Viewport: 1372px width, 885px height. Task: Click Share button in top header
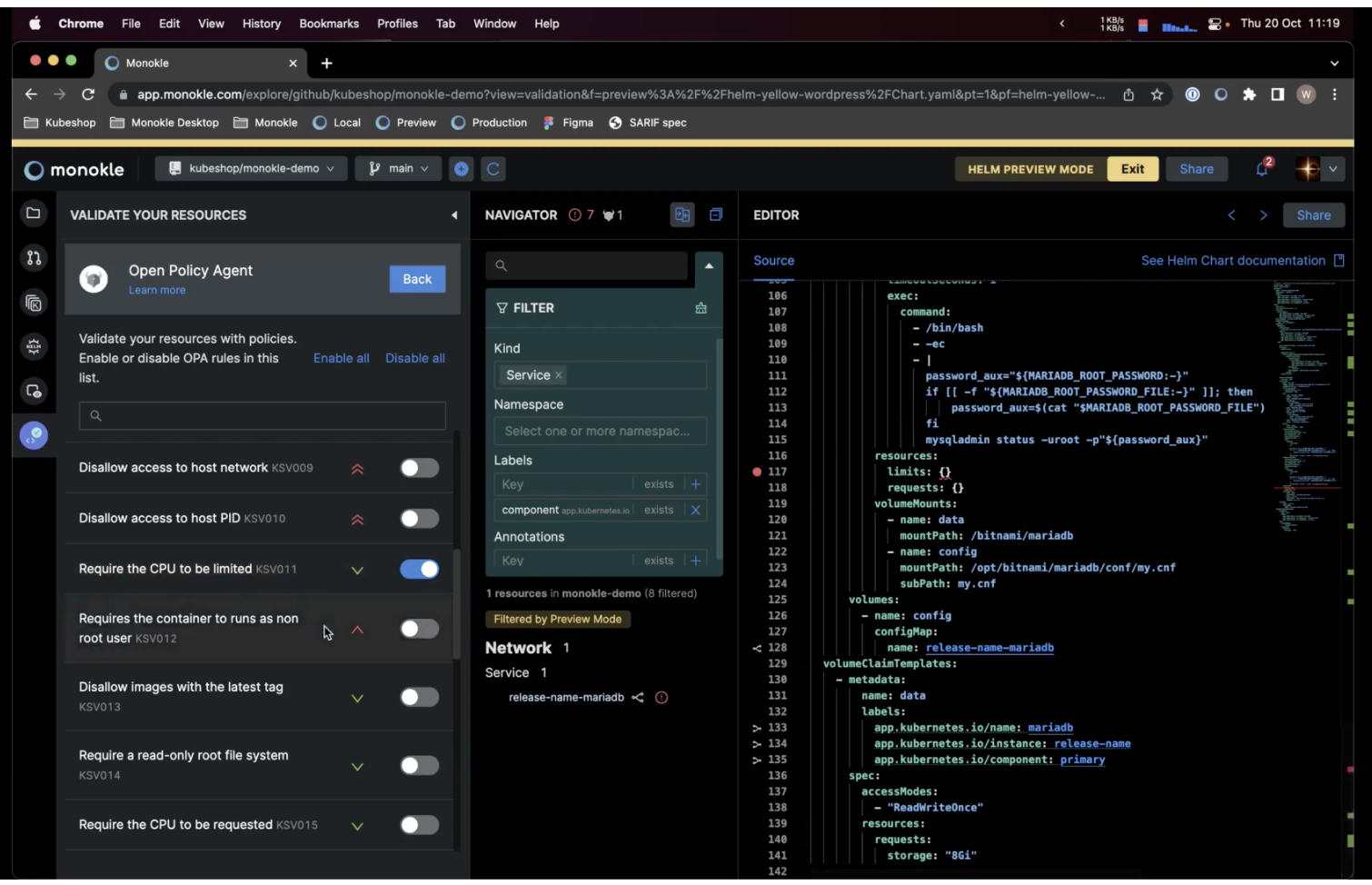(1197, 169)
